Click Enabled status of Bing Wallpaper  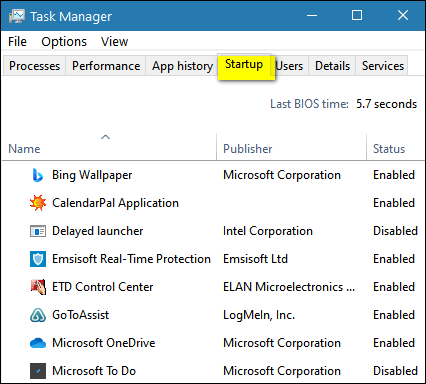pyautogui.click(x=394, y=175)
